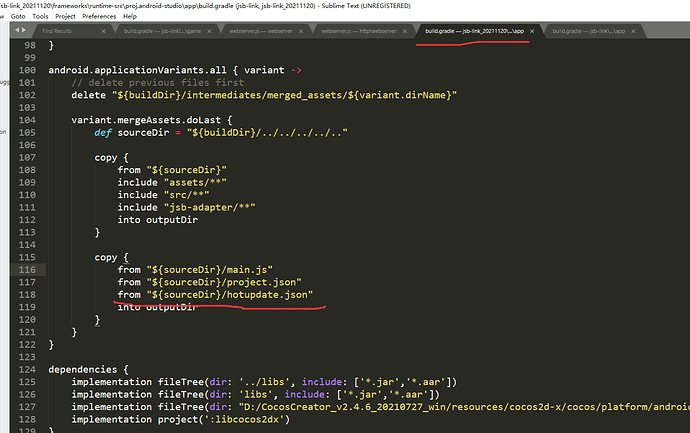Open the Tools menu
This screenshot has width=690, height=433.
(40, 16)
